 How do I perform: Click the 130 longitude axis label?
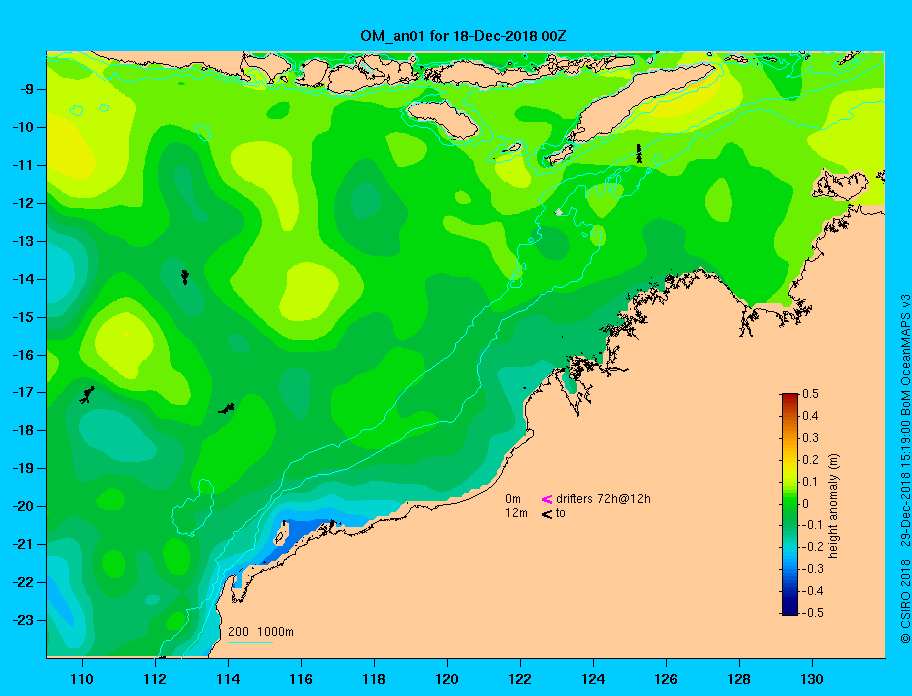812,679
